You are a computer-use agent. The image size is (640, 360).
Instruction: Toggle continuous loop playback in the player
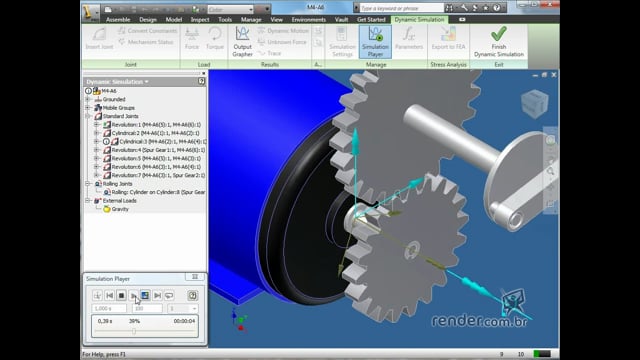169,295
